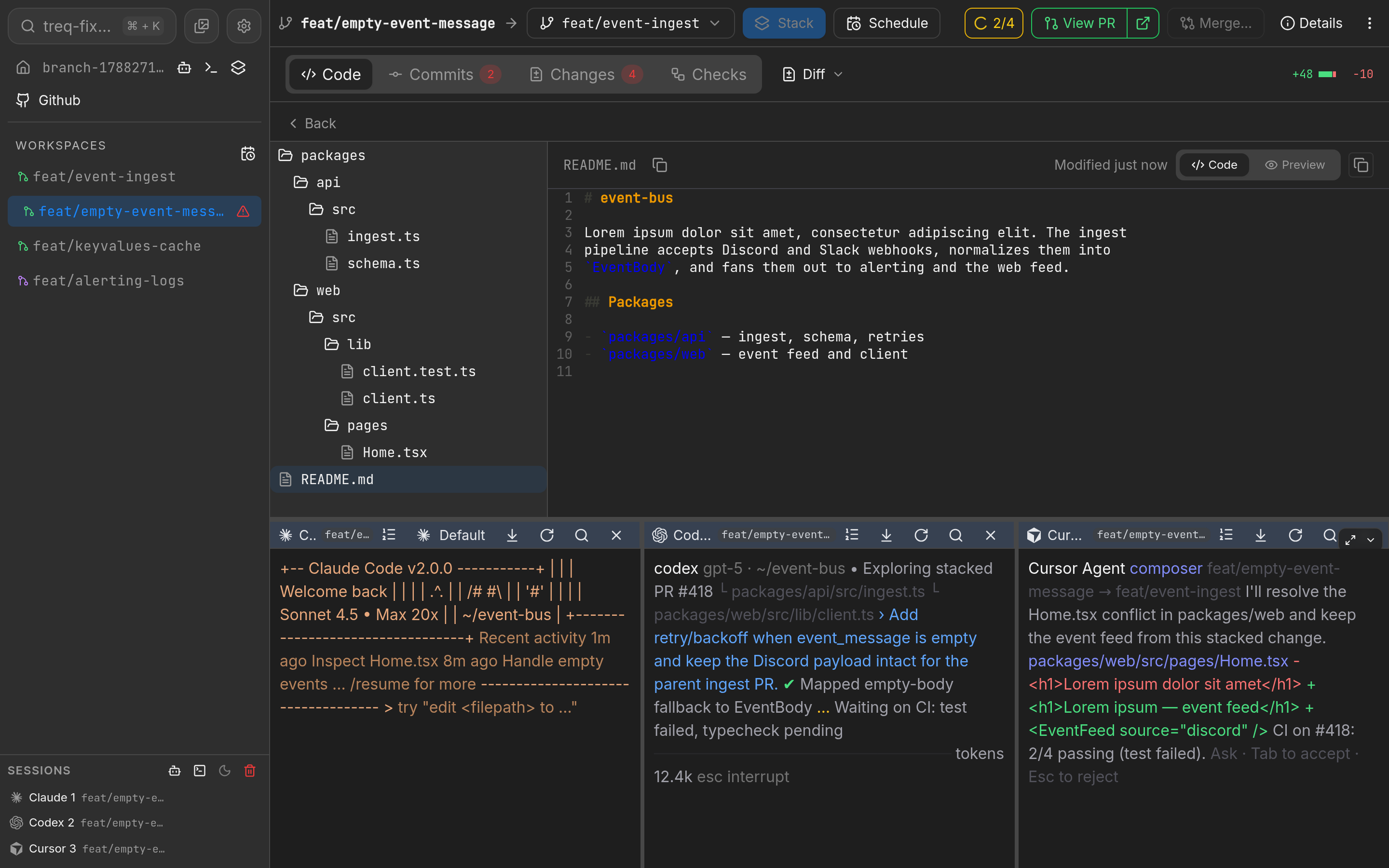Click the warning icon on feat/empty-event-message workspace
The width and height of the screenshot is (1389, 868).
244,211
